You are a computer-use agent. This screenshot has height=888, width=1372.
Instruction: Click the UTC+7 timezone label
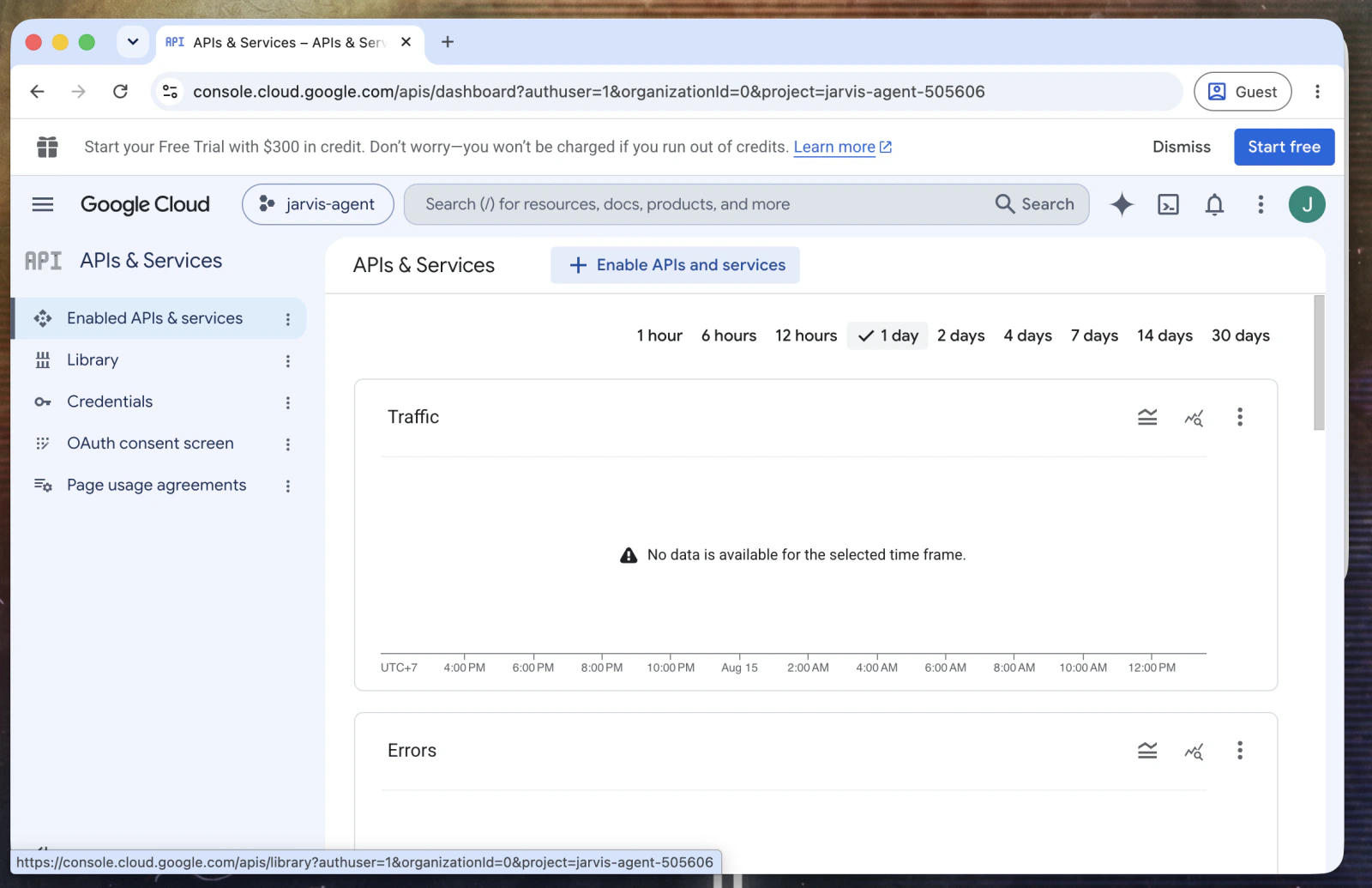click(x=399, y=668)
